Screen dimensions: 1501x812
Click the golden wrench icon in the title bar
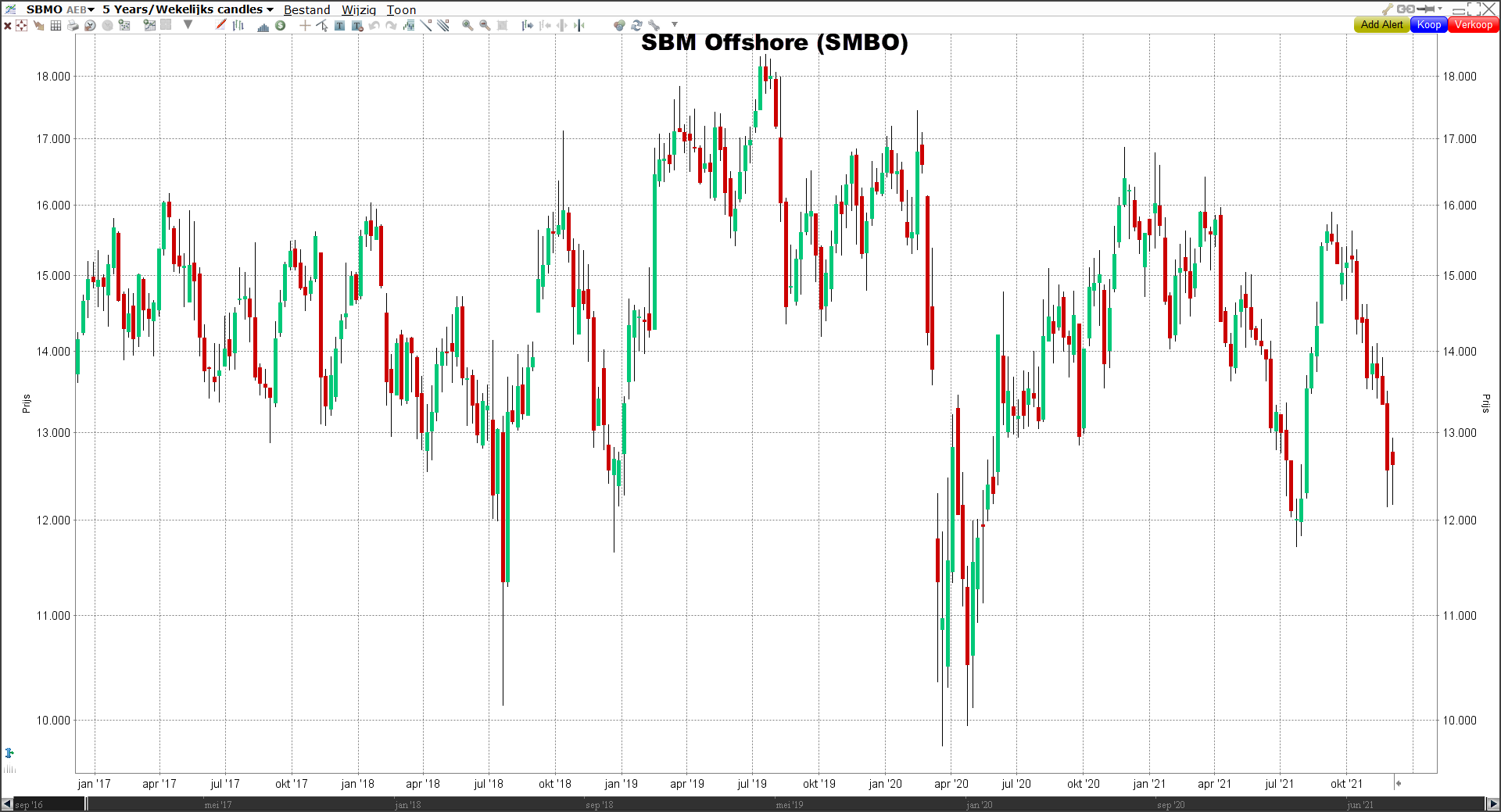(1388, 9)
